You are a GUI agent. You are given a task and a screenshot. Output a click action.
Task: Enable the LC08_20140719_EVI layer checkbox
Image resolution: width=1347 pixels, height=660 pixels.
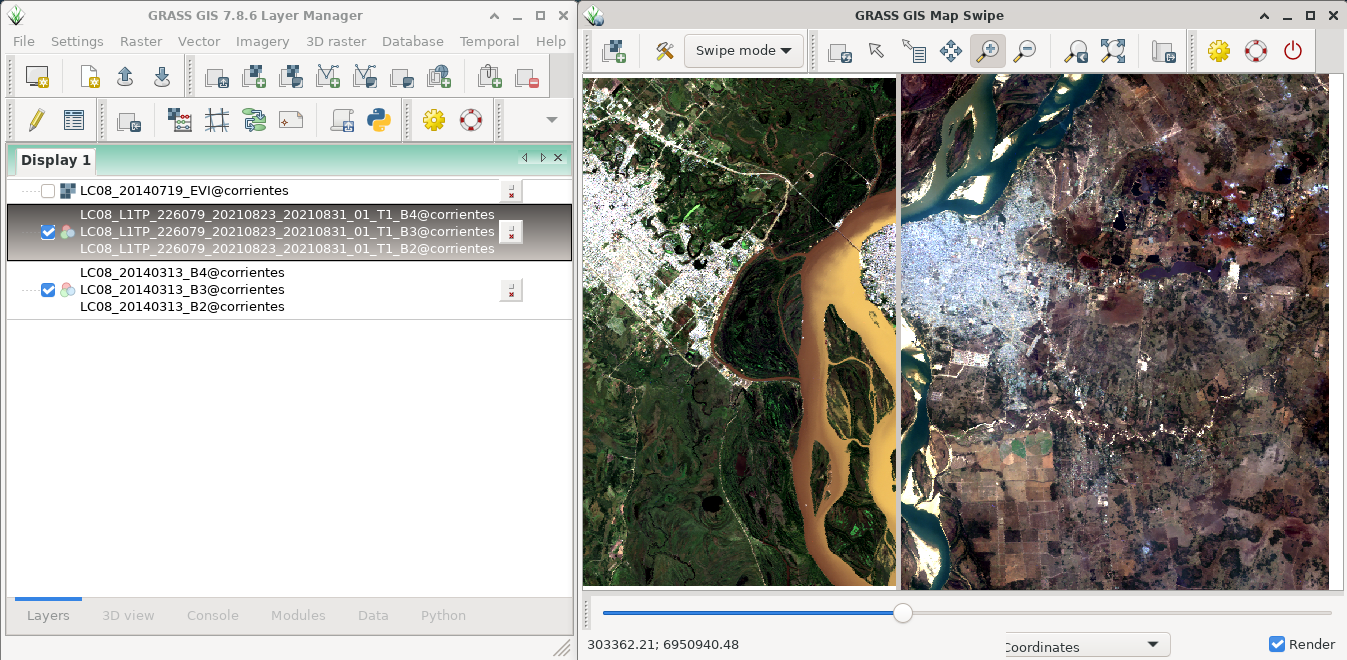48,191
